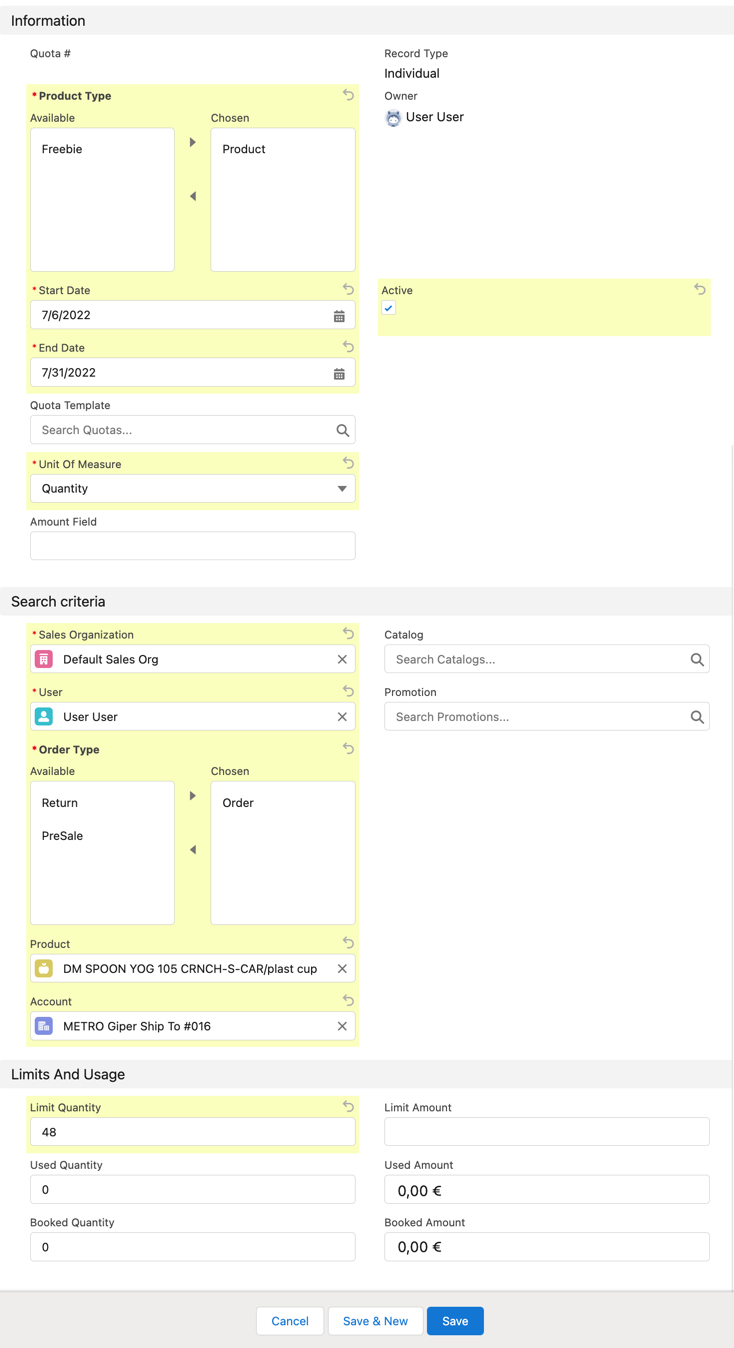The width and height of the screenshot is (734, 1348).
Task: Save the quota record
Action: pos(455,1321)
